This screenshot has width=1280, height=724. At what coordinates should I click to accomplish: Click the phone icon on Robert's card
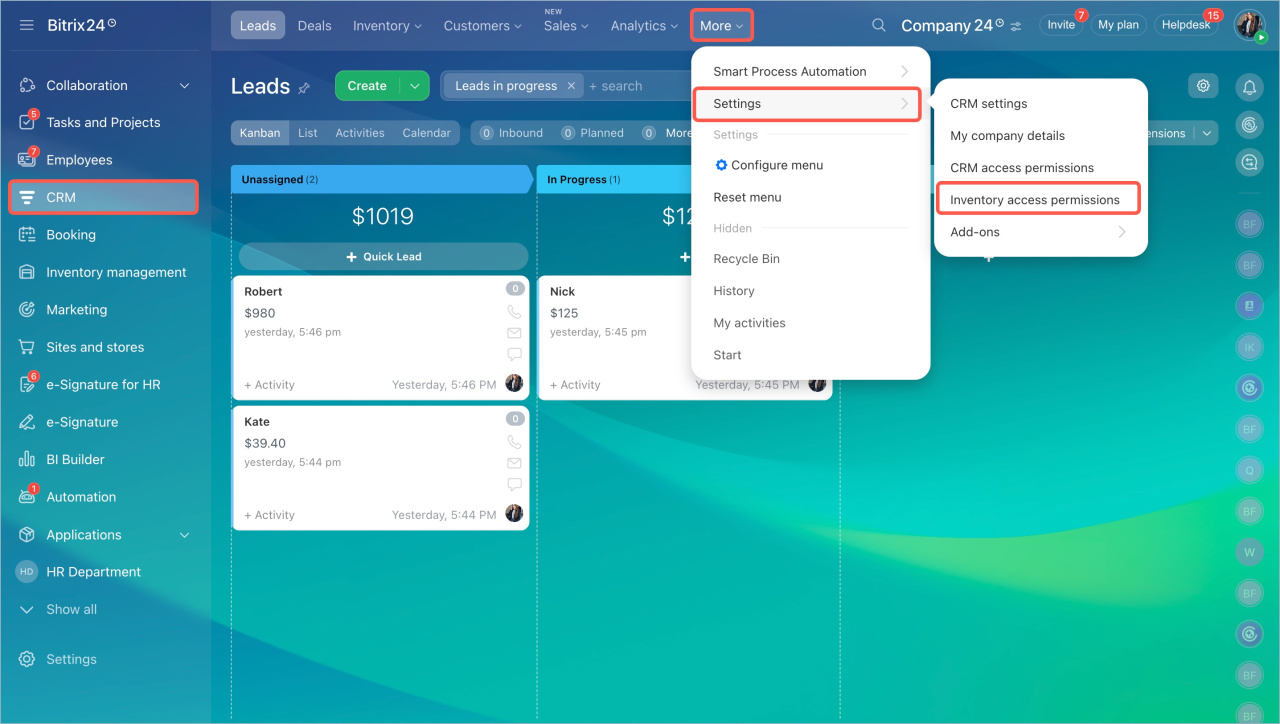(x=514, y=312)
